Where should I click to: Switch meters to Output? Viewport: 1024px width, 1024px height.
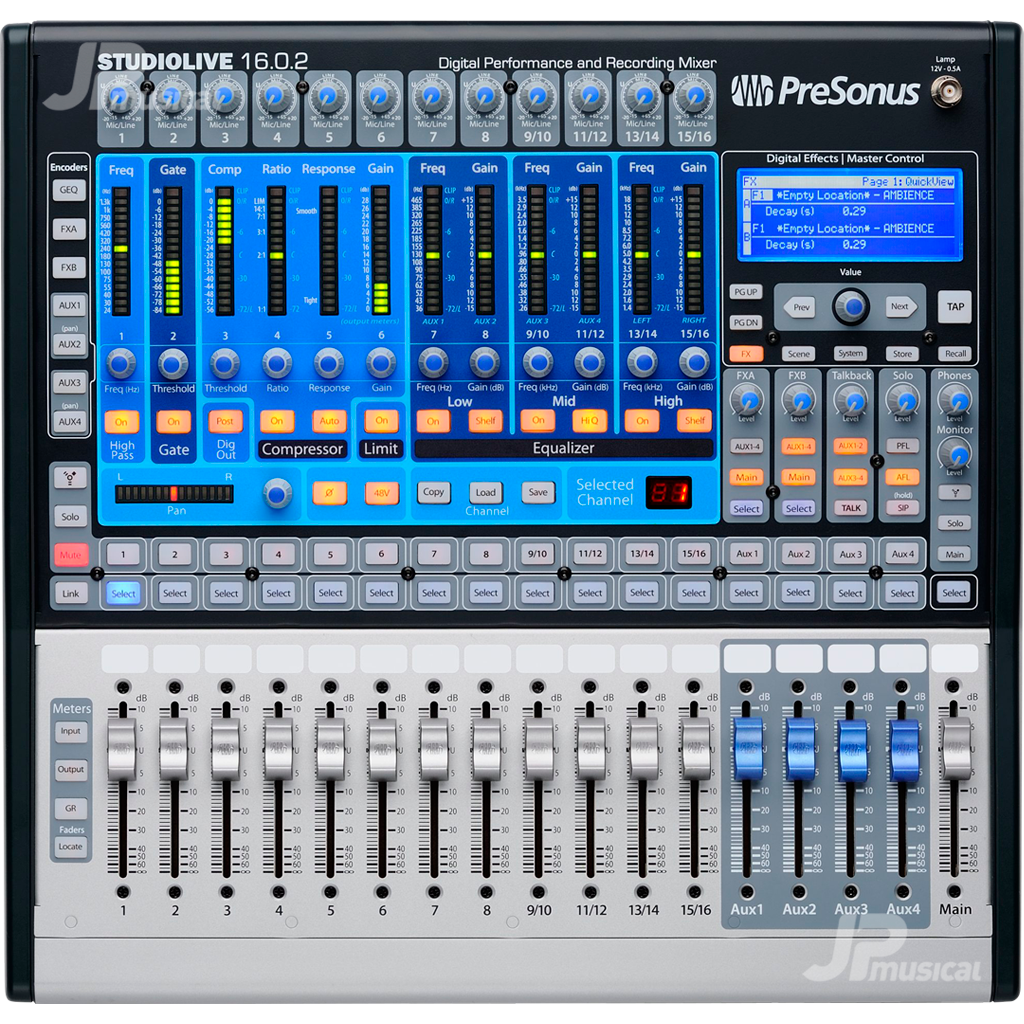pos(71,769)
